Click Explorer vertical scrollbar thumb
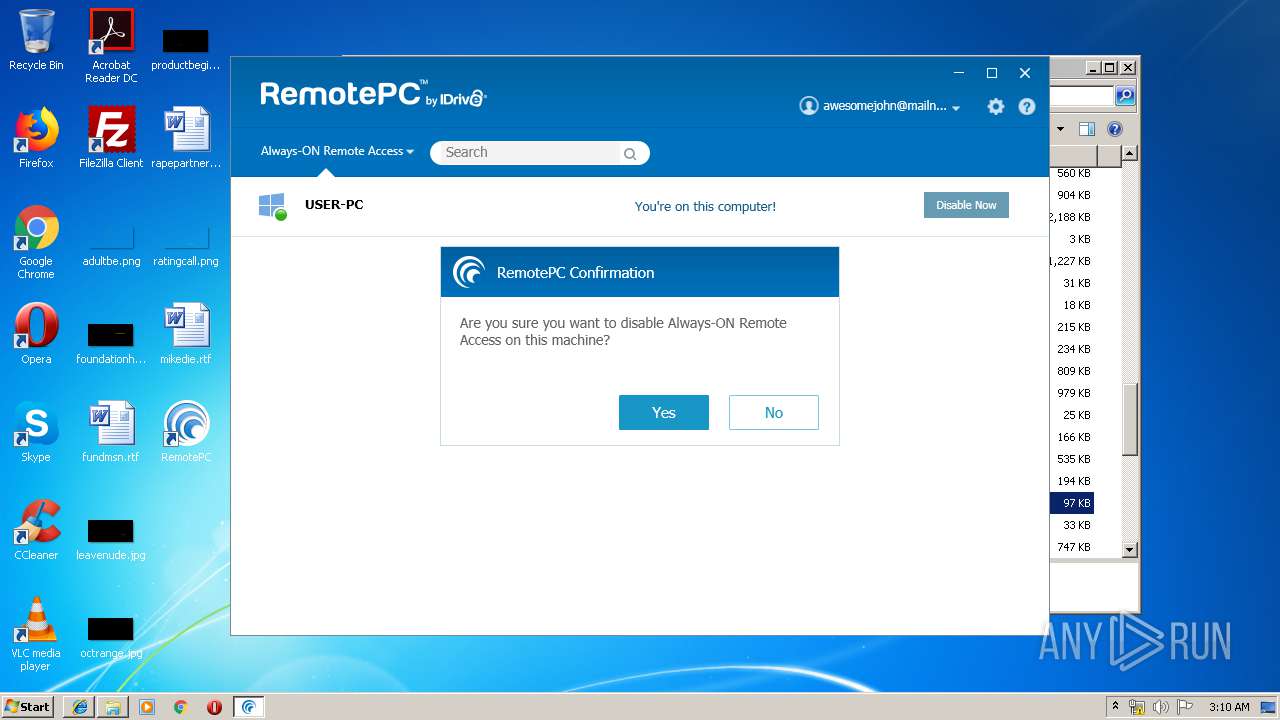Screen dimensions: 1280x720 [x=1130, y=420]
